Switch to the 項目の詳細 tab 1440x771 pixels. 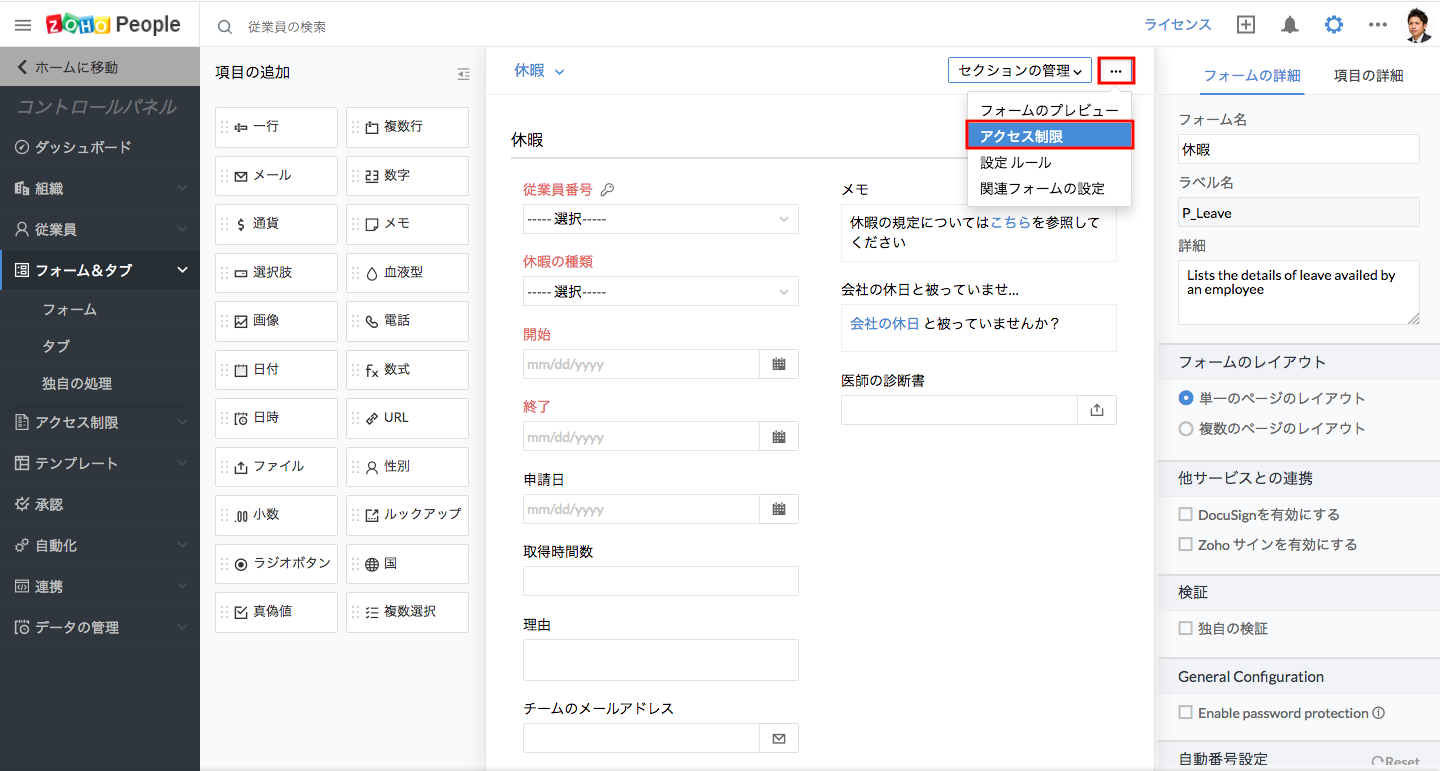pos(1368,75)
